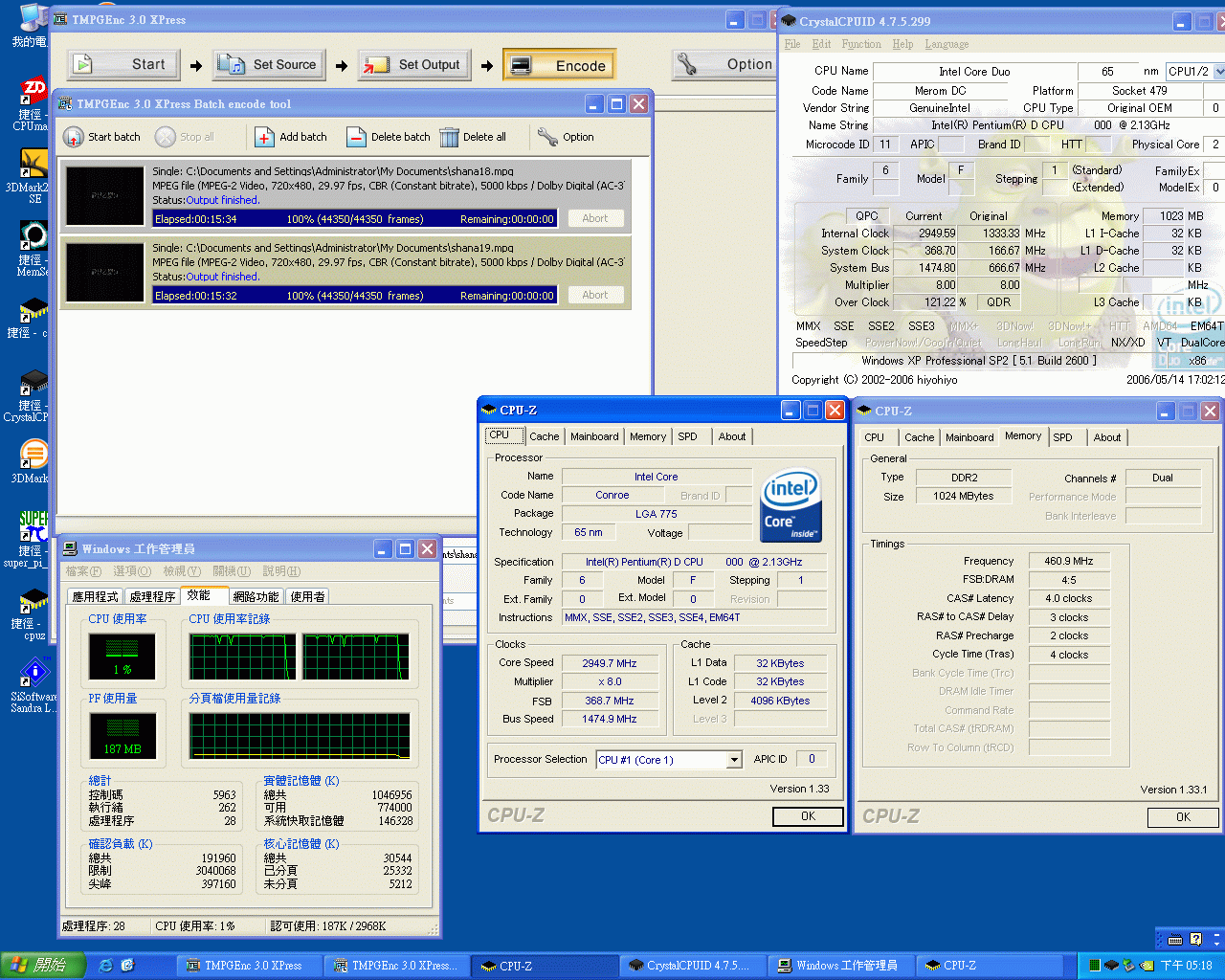Switch to Cache tab in left CPU-Z

tap(545, 436)
